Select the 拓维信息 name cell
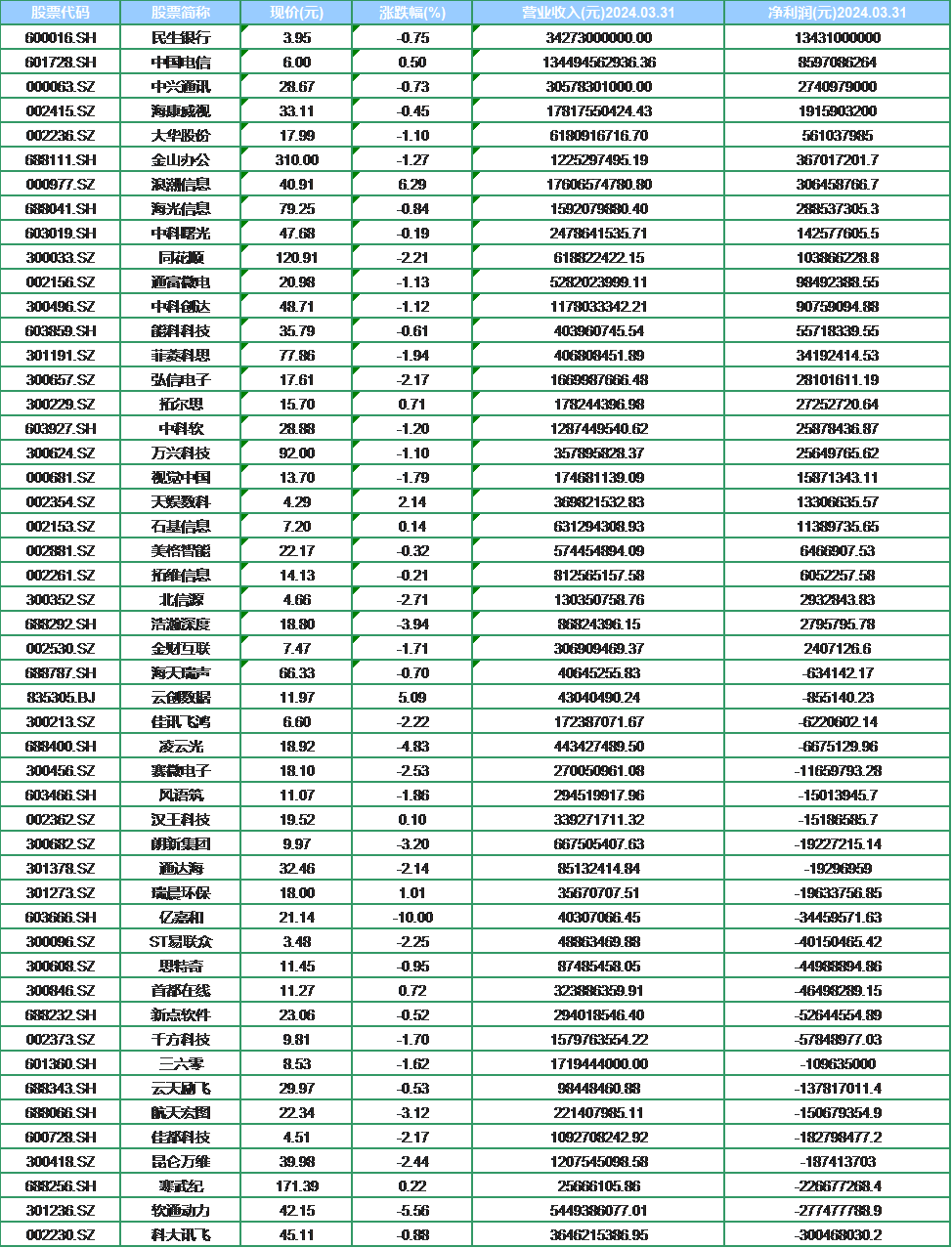 click(181, 575)
